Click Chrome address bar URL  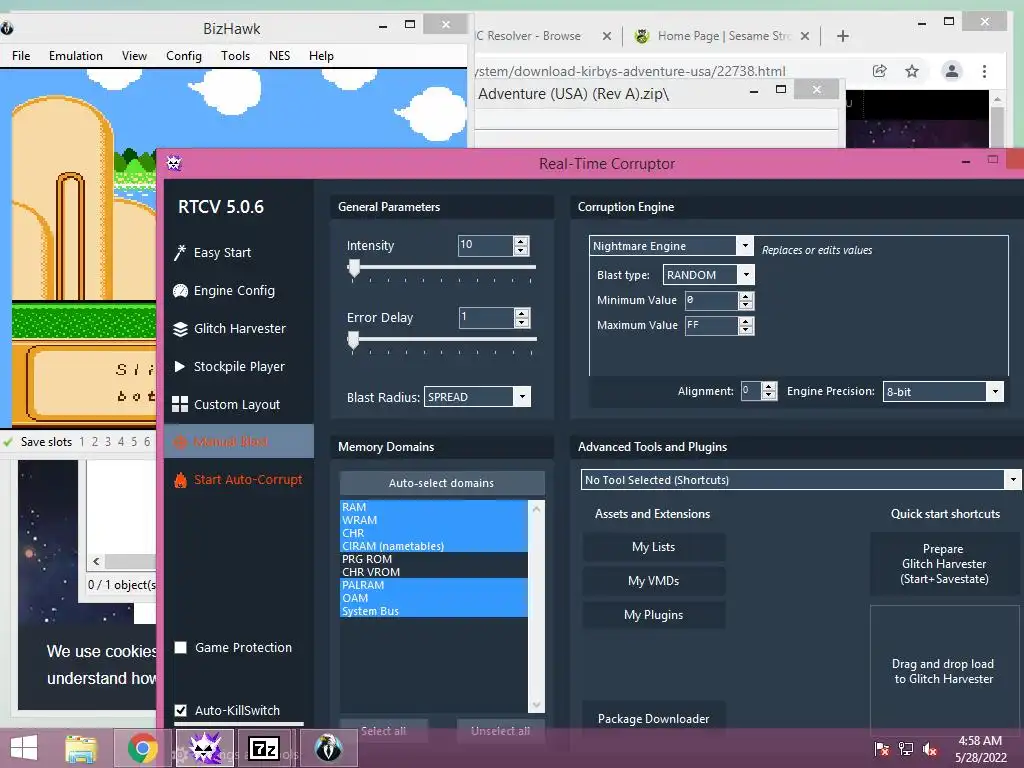point(631,71)
